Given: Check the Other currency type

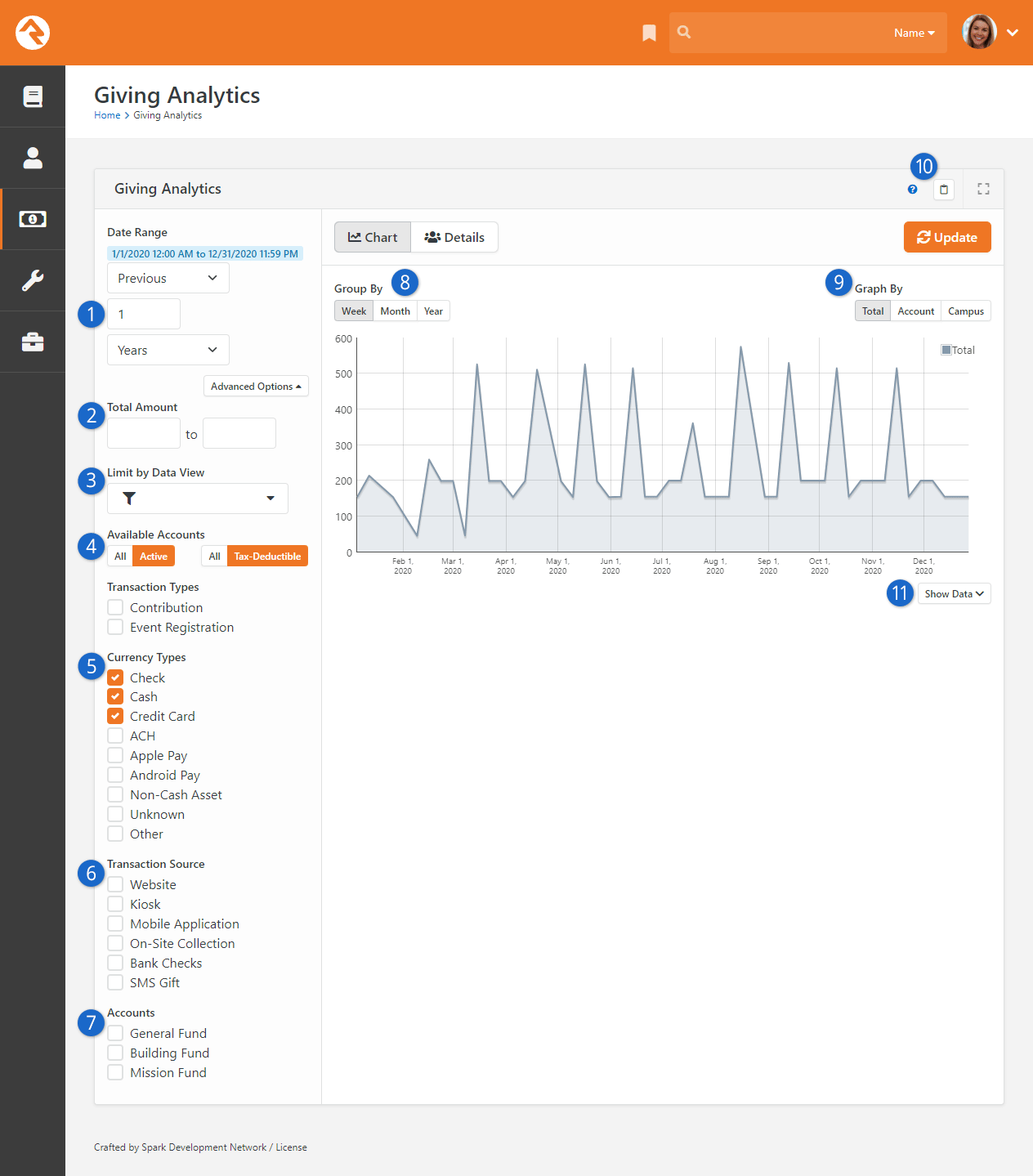Looking at the screenshot, I should [x=115, y=834].
